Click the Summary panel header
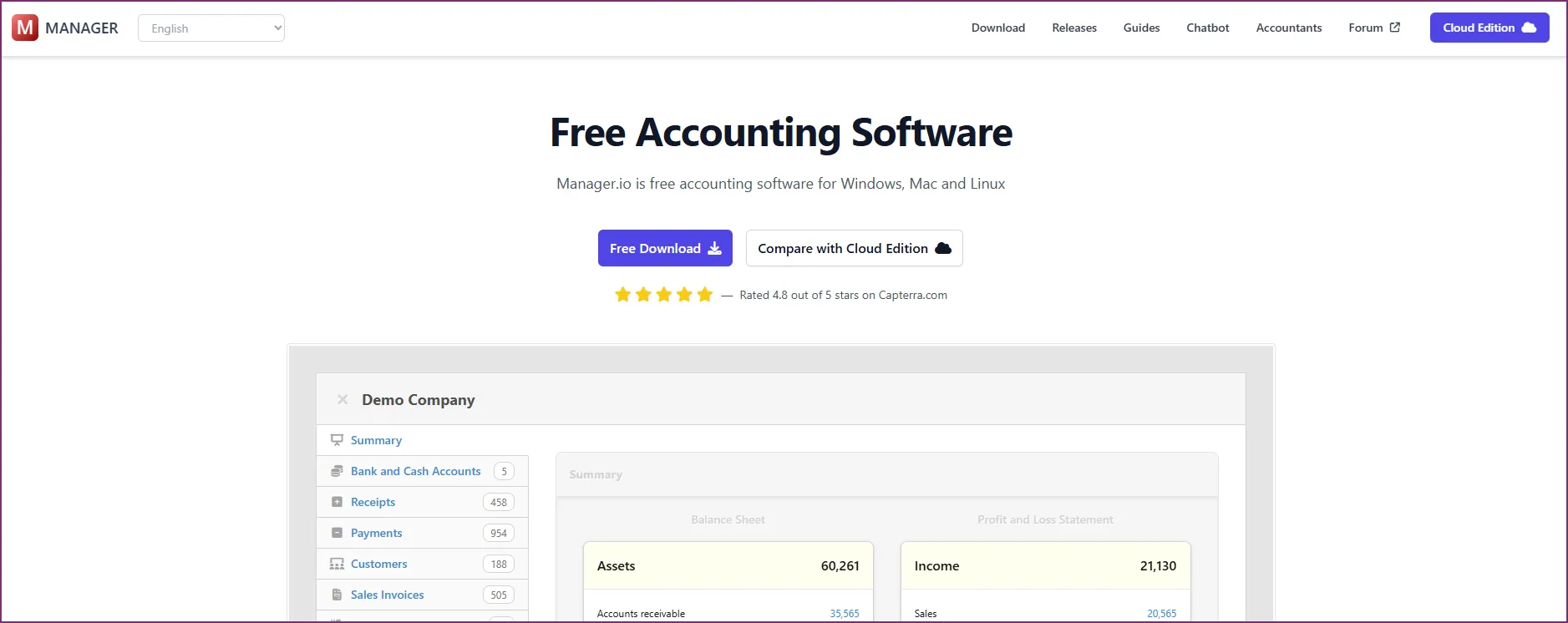 coord(887,474)
